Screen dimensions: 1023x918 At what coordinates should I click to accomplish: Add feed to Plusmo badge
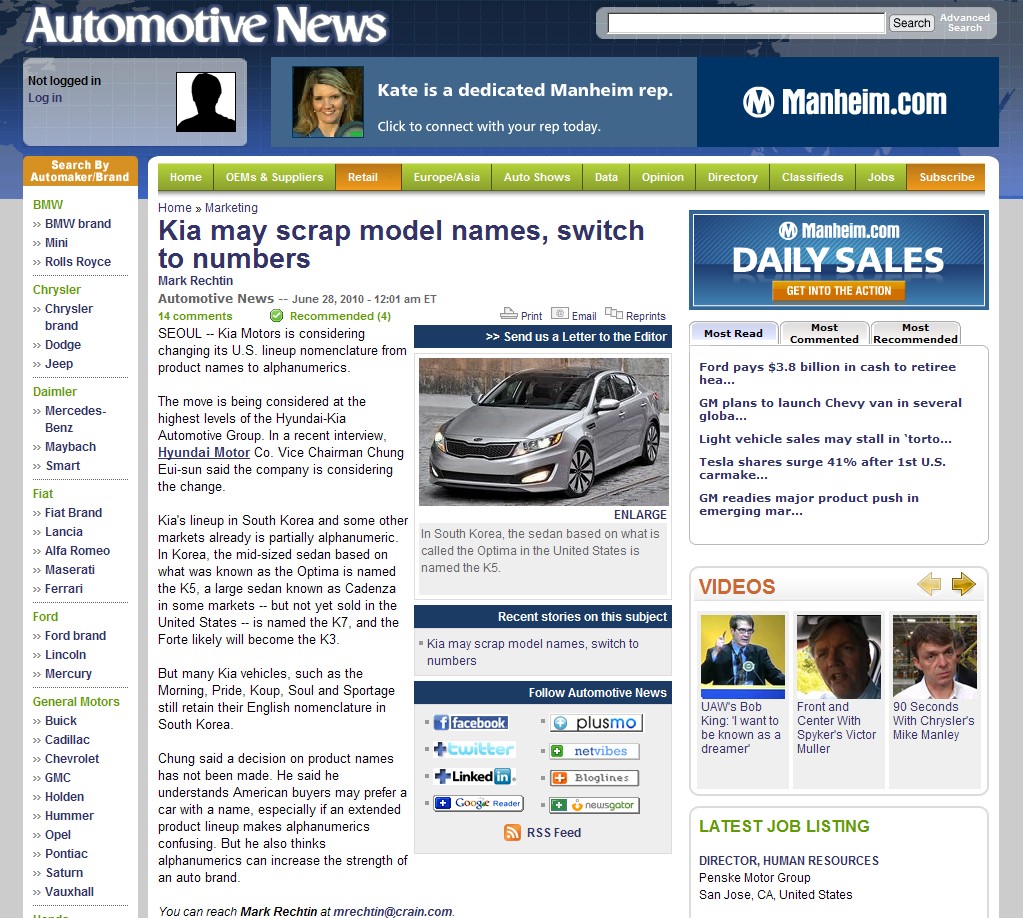click(596, 723)
